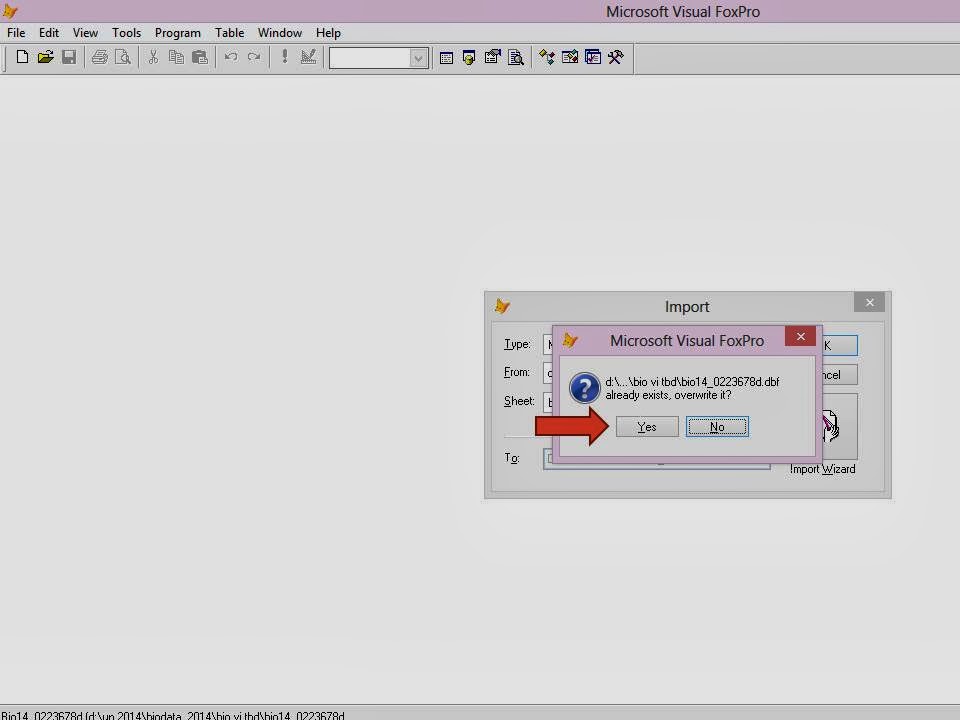
Task: Click the Print toolbar icon
Action: click(x=99, y=58)
